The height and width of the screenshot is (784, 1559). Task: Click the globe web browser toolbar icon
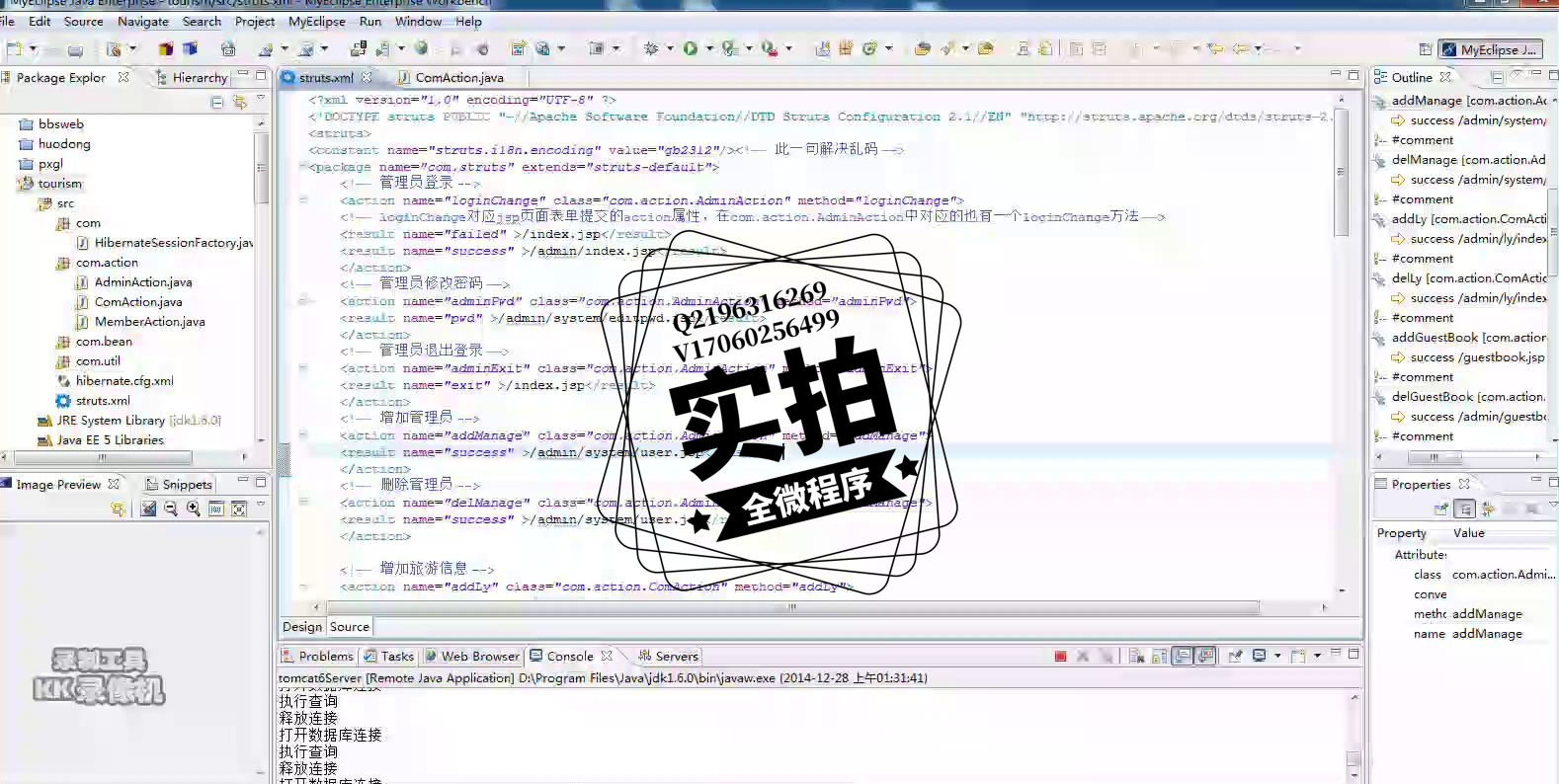tap(421, 48)
